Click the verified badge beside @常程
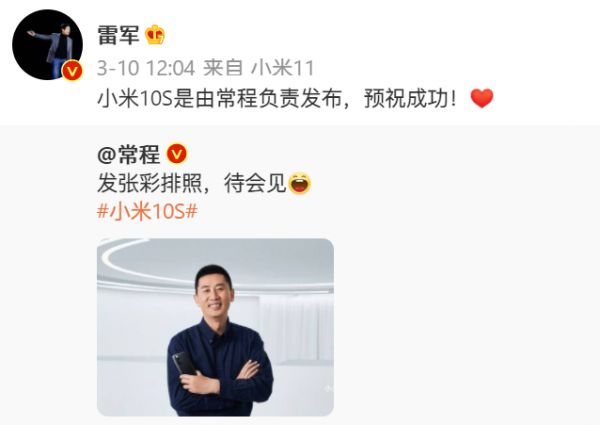 pyautogui.click(x=177, y=154)
